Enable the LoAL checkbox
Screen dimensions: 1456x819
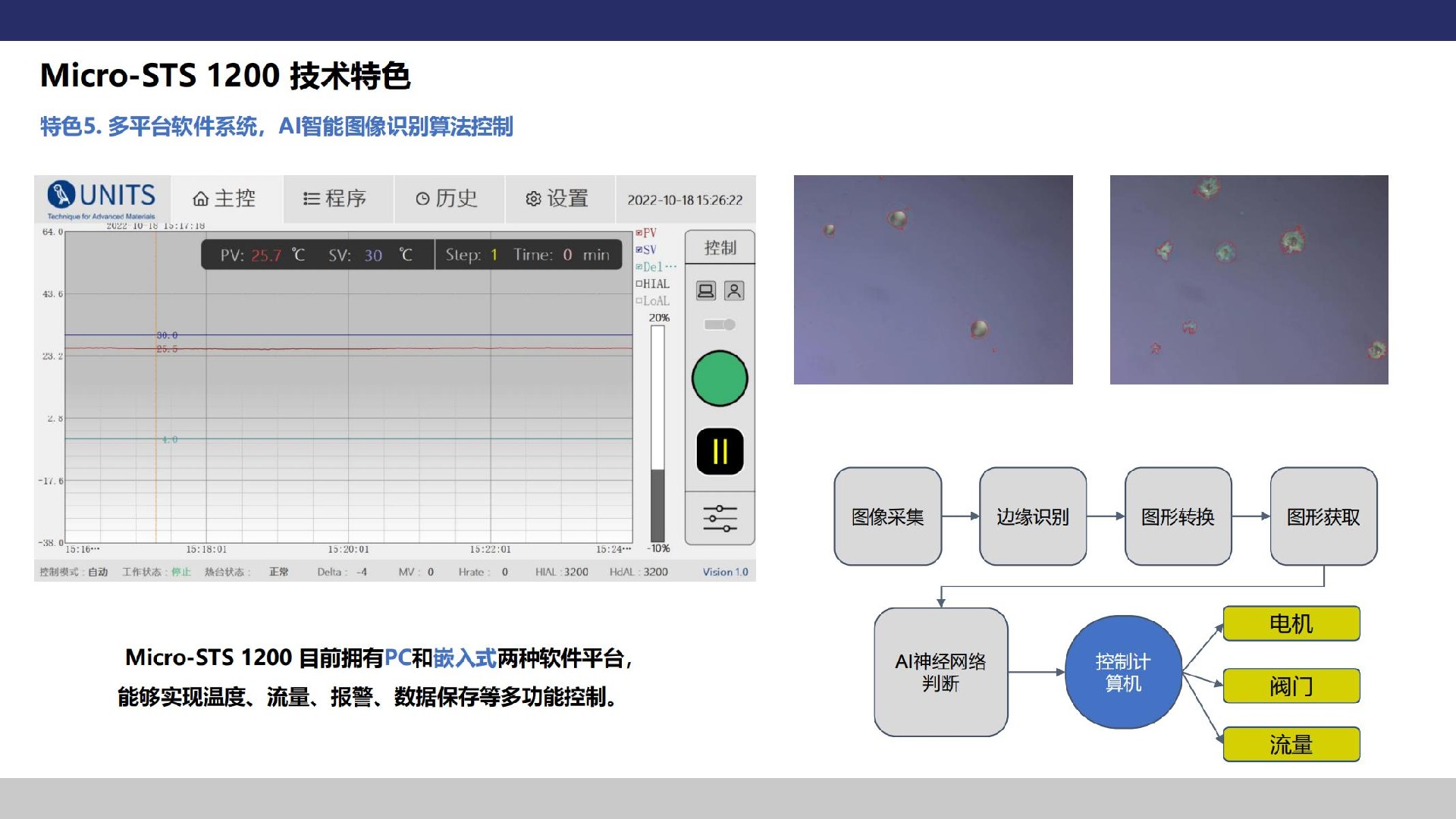coord(639,301)
